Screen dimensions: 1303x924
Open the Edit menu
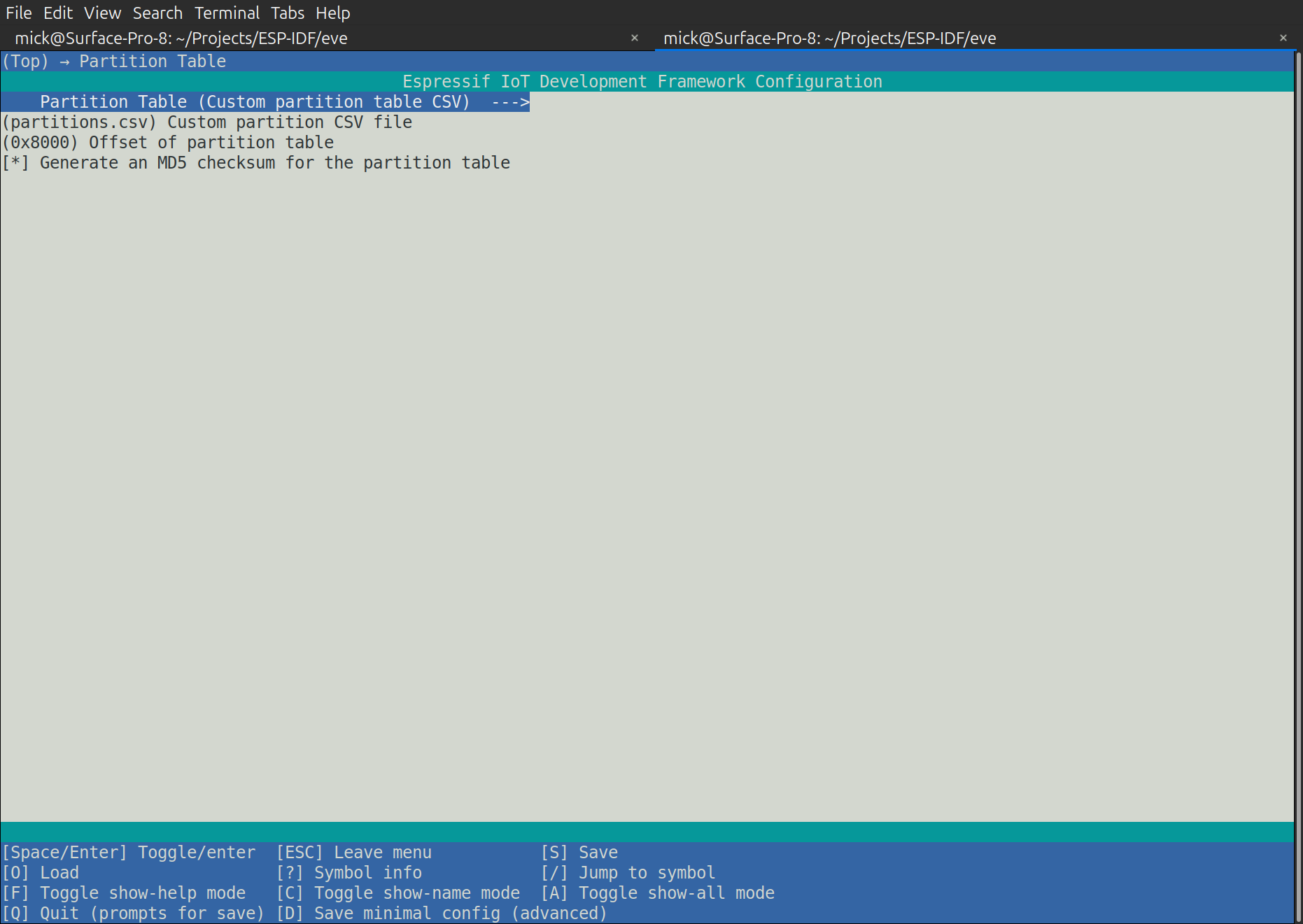point(58,13)
